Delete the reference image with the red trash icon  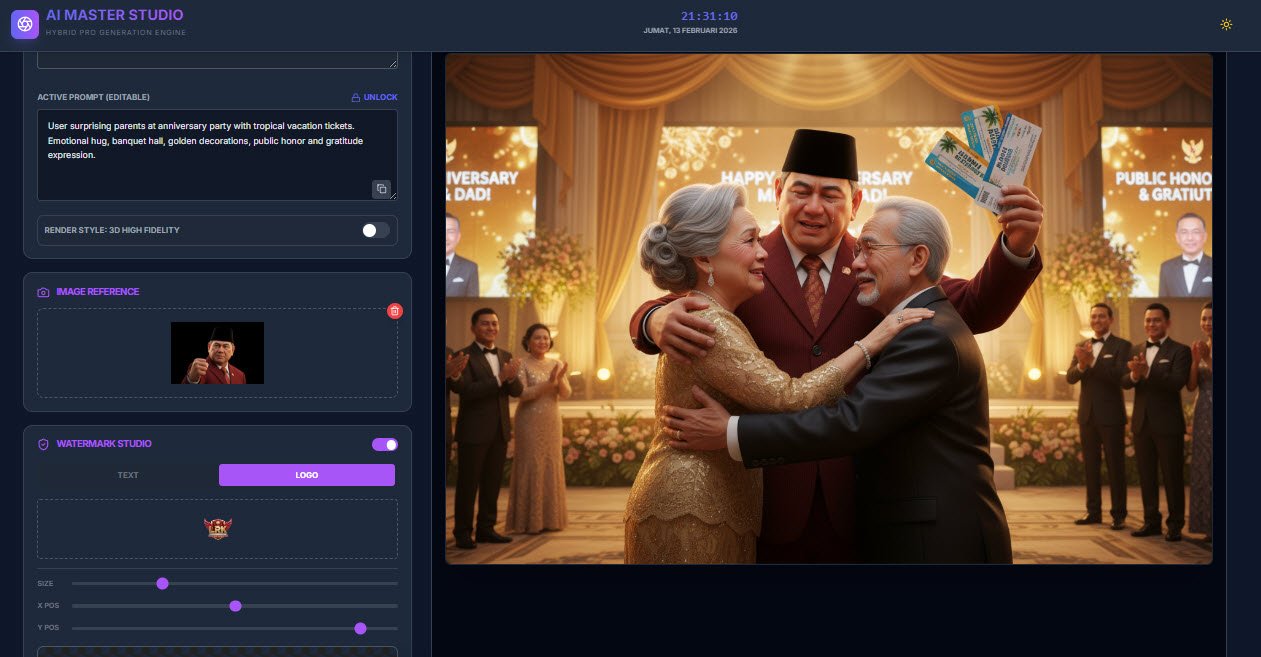395,311
